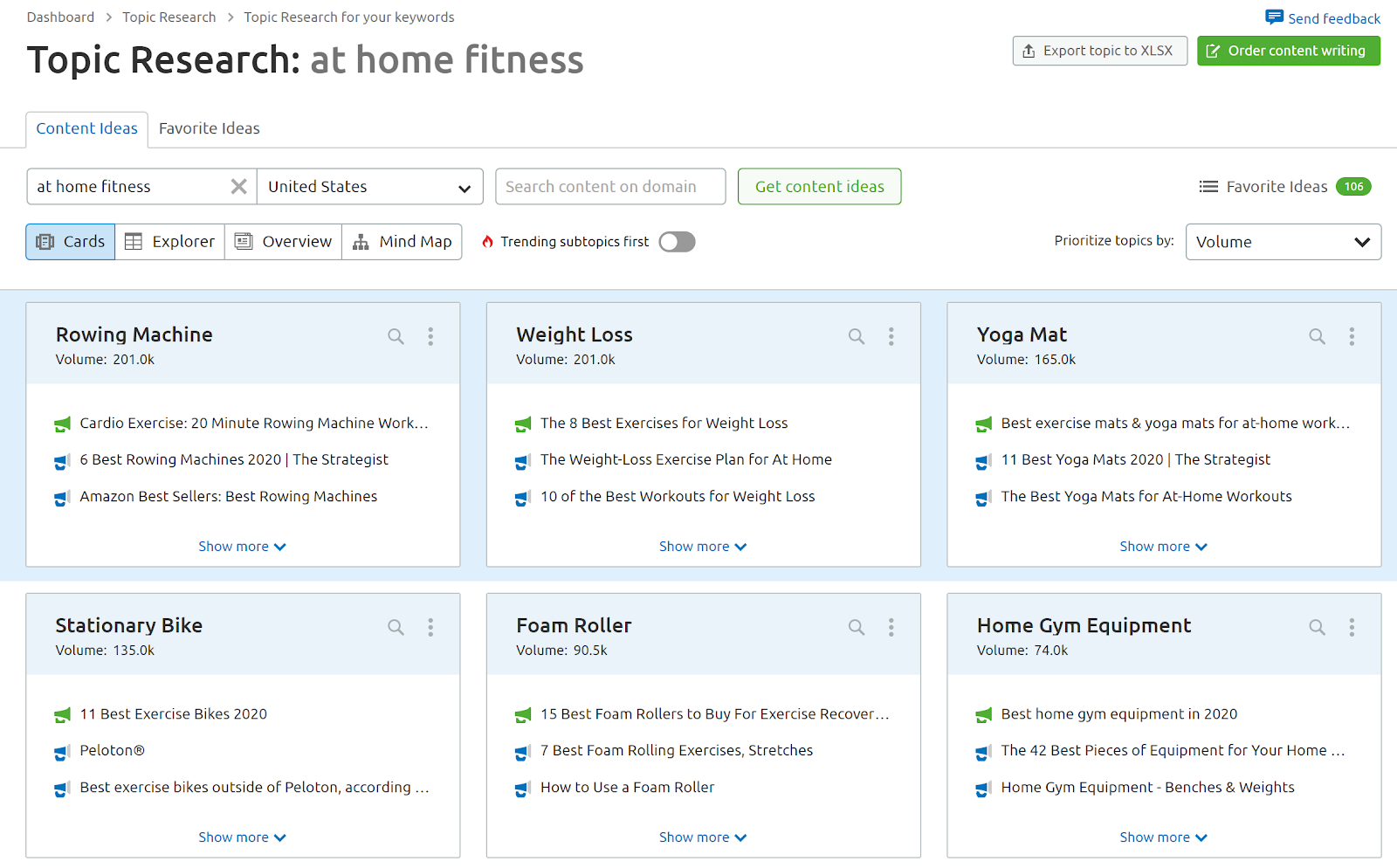Click Export topic to XLSX button

pos(1099,51)
